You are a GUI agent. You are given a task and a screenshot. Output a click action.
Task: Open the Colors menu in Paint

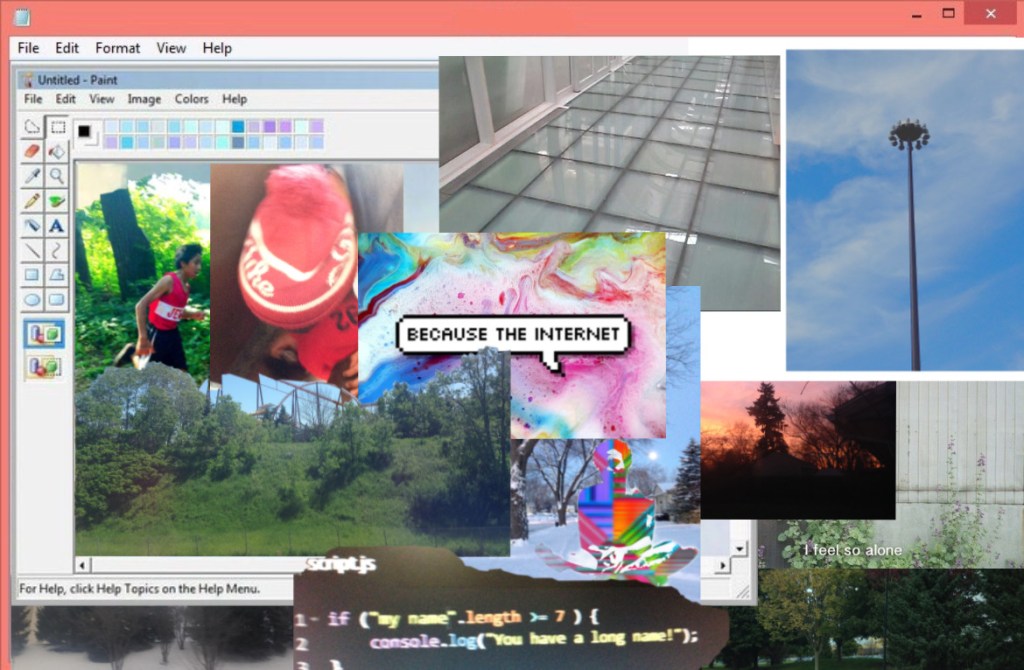(x=191, y=99)
